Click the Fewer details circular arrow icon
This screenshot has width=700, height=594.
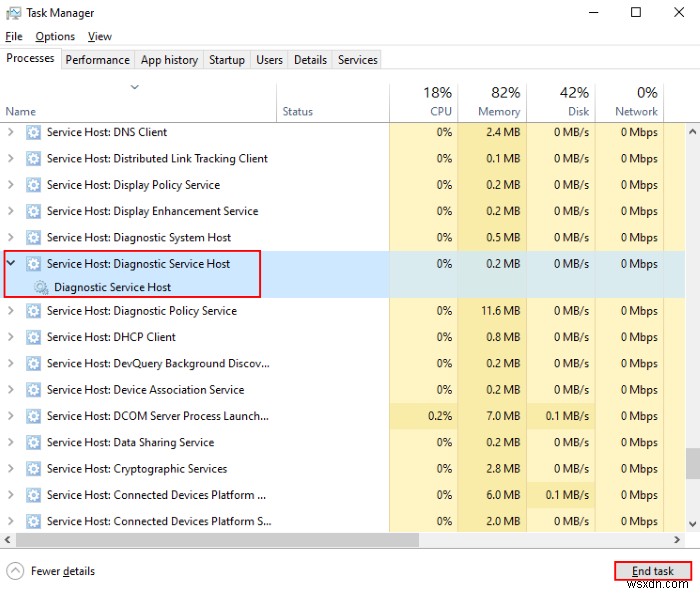point(15,571)
